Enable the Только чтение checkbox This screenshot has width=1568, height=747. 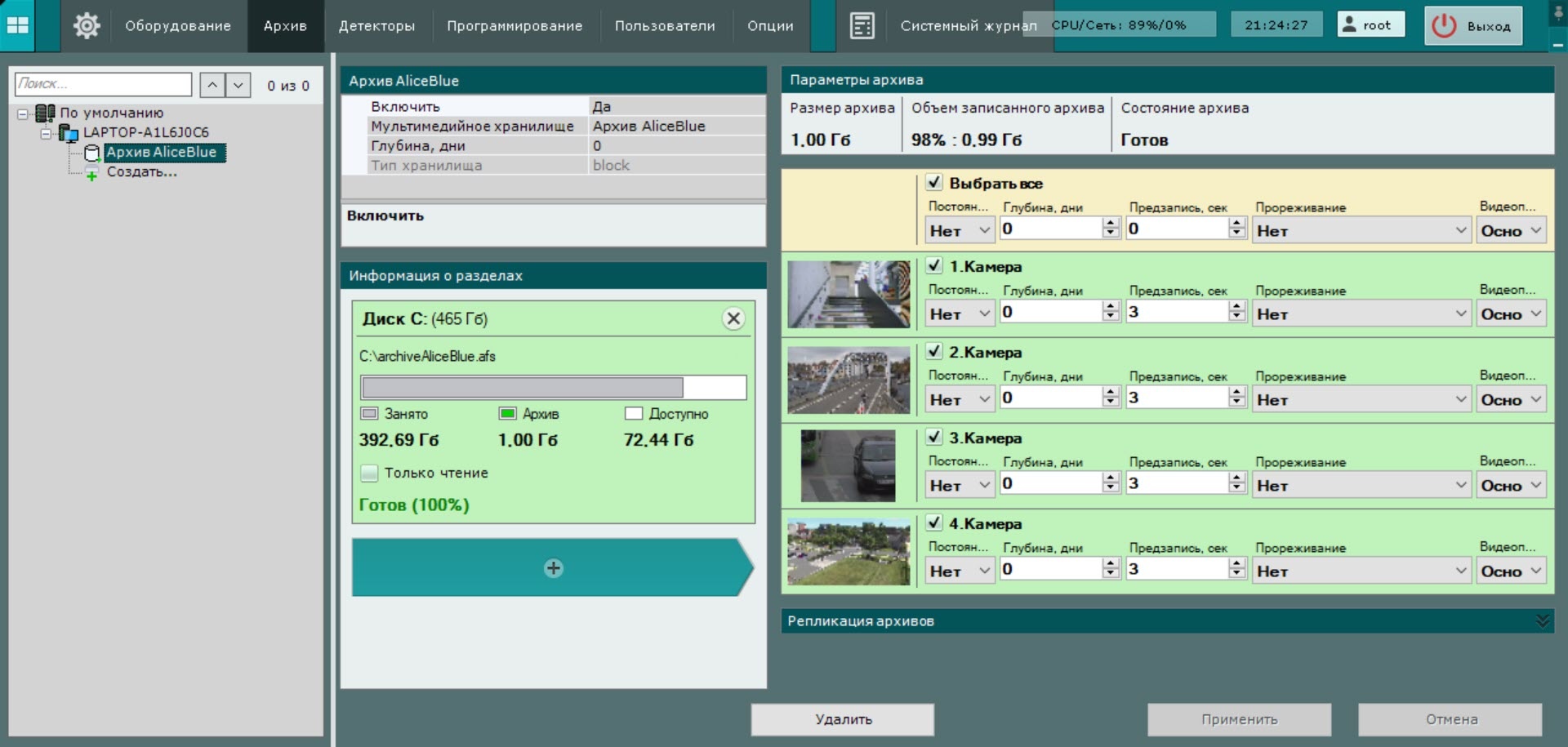tap(370, 473)
